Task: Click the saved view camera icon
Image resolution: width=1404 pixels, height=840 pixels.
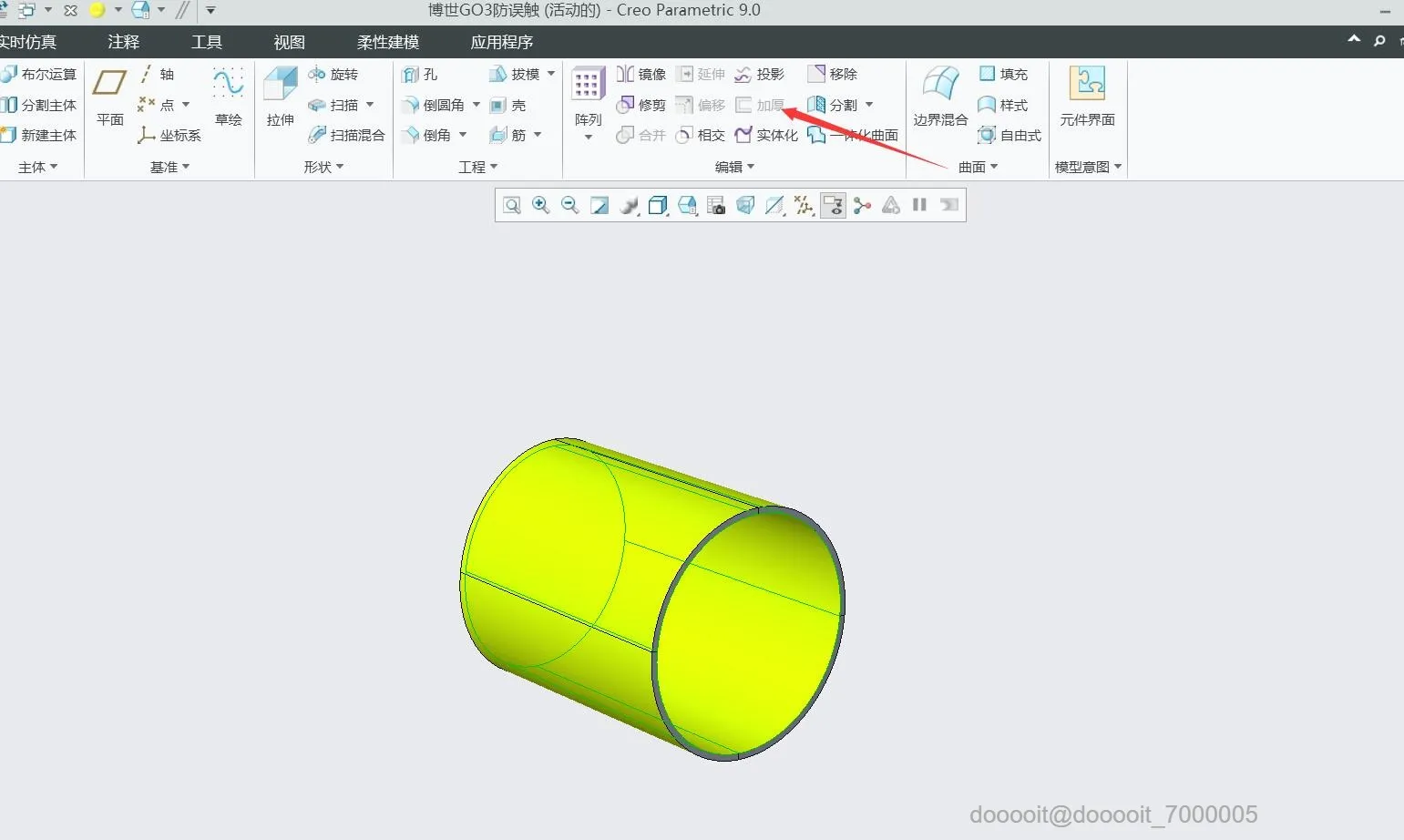Action: pos(716,205)
